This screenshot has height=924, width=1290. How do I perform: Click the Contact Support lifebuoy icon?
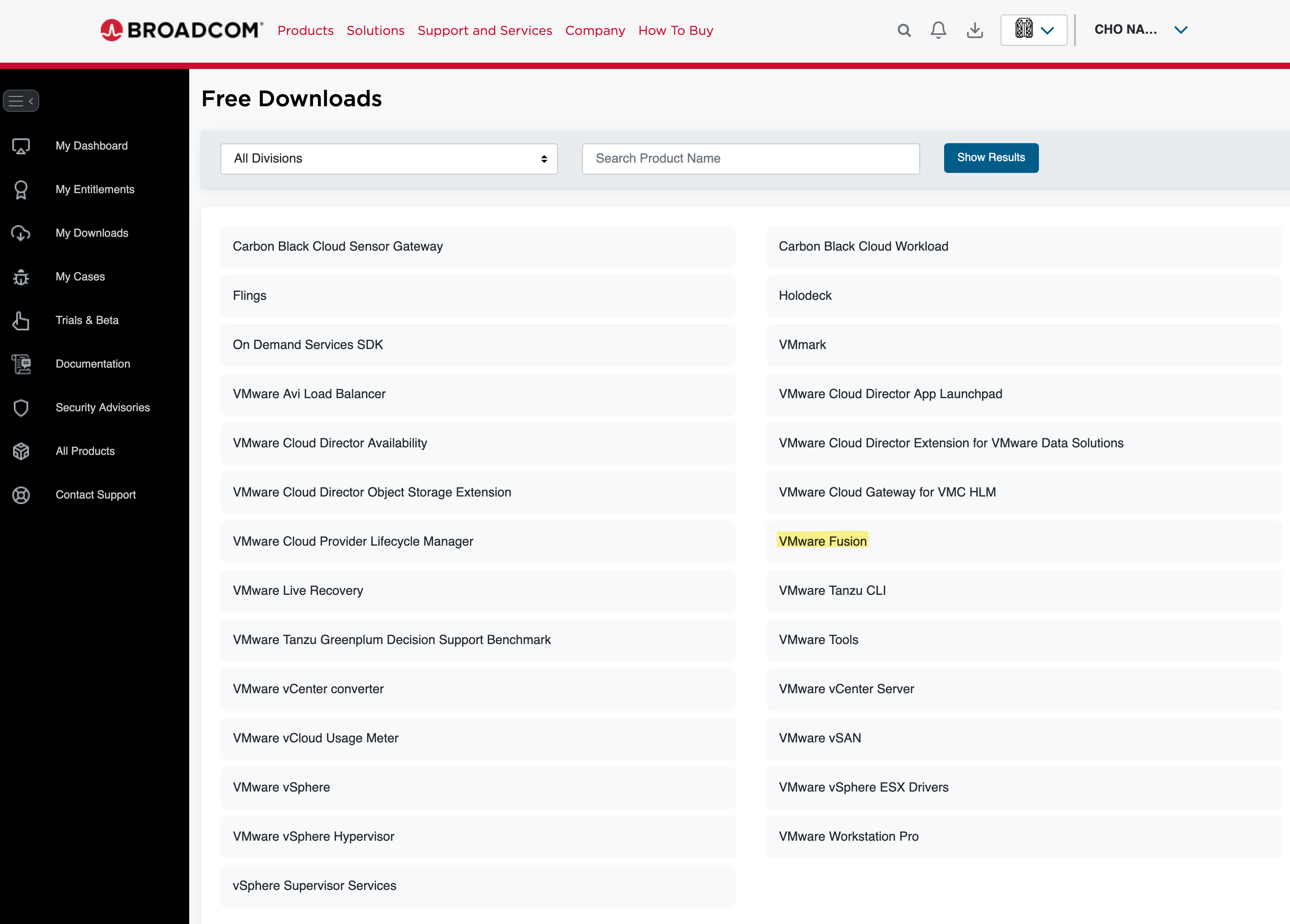coord(21,495)
